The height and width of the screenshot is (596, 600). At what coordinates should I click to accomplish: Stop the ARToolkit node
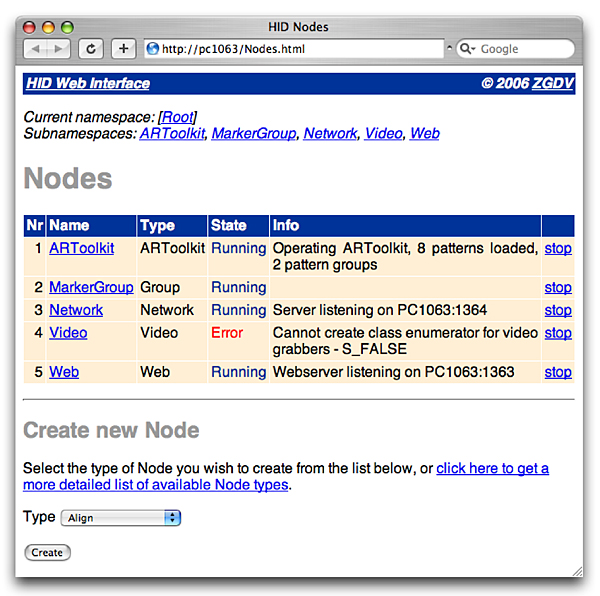(x=558, y=249)
